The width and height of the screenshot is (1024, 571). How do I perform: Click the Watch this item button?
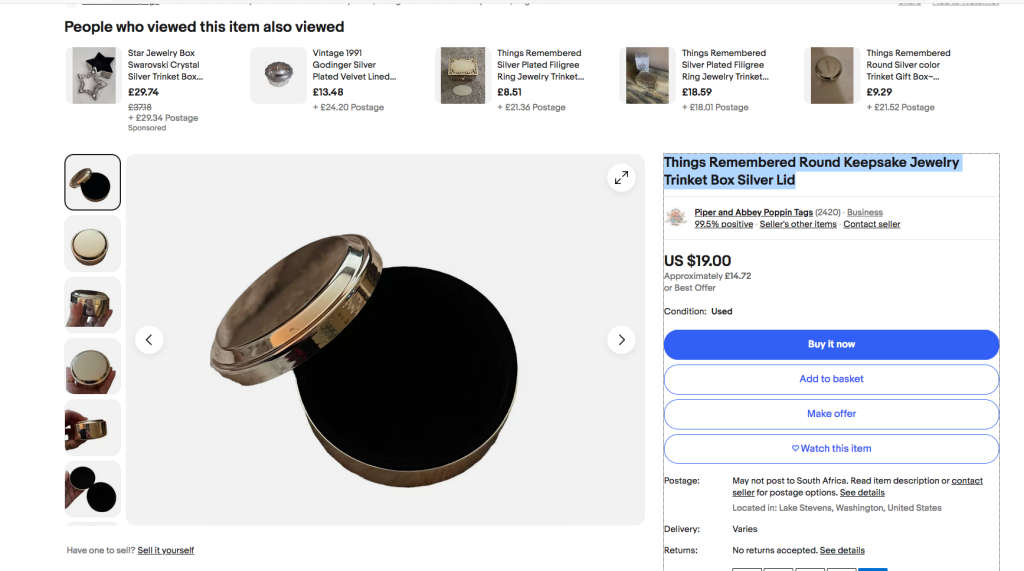coord(831,448)
